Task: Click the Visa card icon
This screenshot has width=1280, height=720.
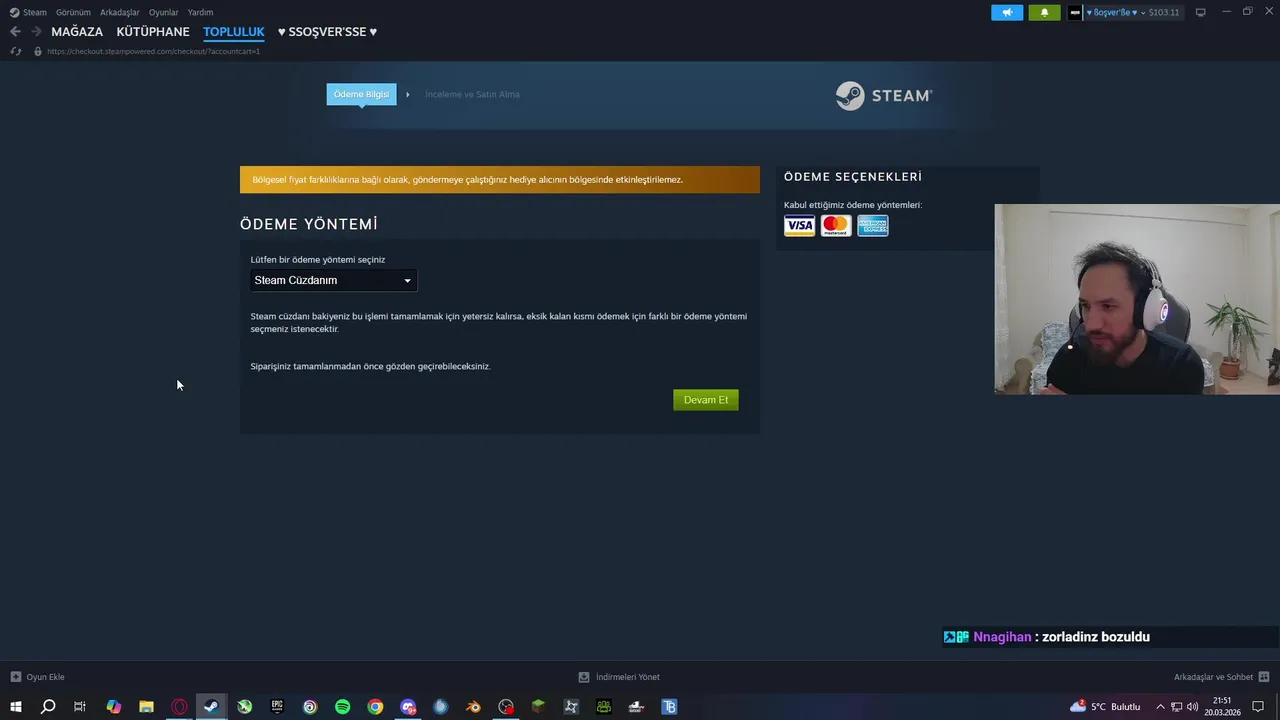Action: coord(799,226)
